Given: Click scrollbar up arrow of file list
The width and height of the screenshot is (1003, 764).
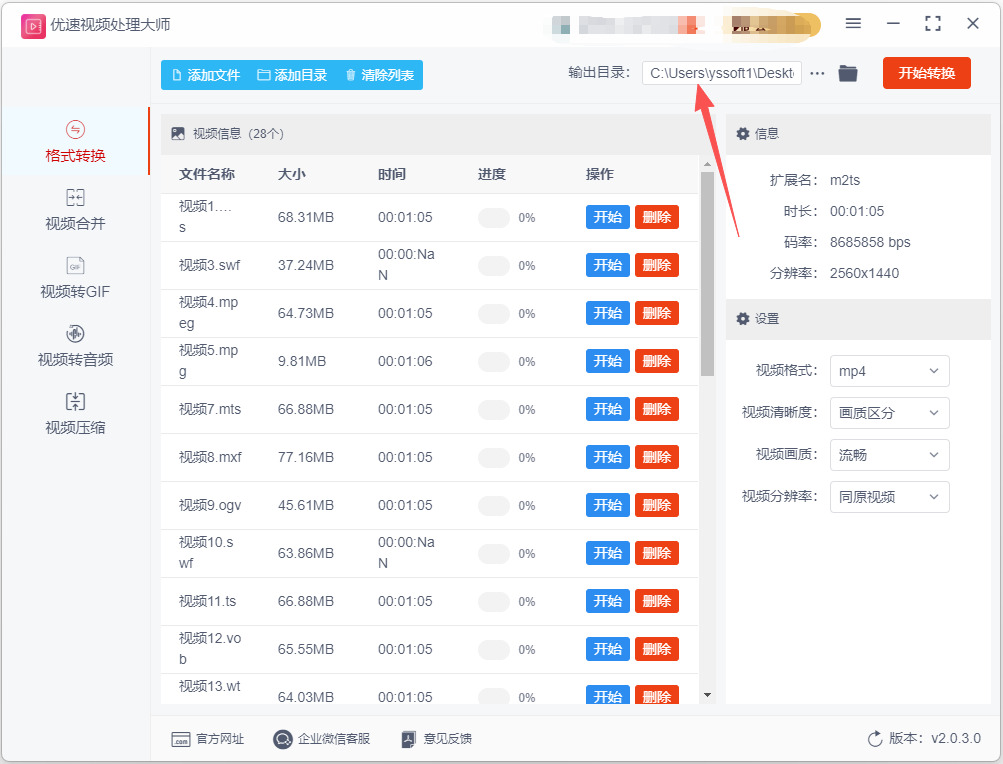Looking at the screenshot, I should pos(707,164).
